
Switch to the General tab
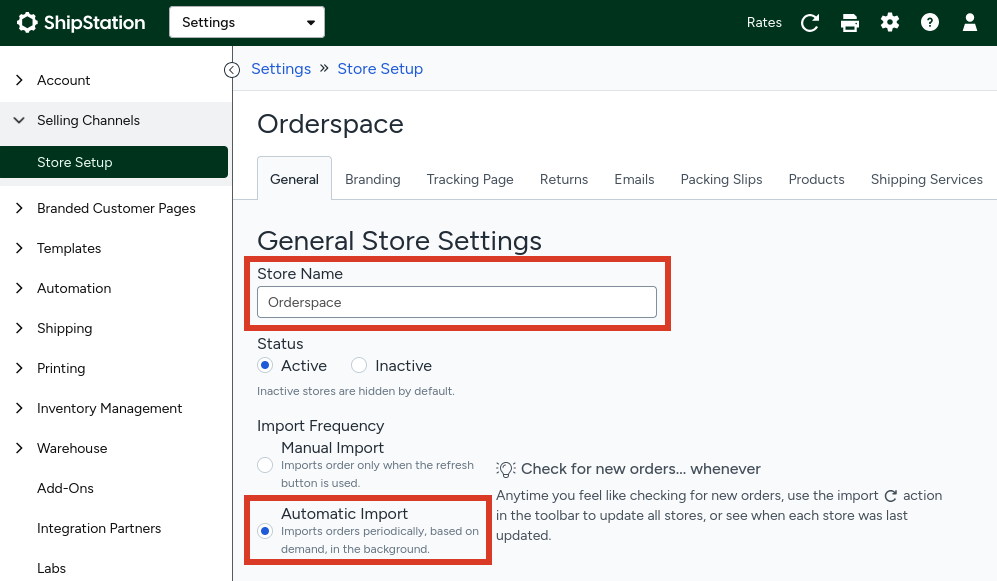click(x=294, y=179)
